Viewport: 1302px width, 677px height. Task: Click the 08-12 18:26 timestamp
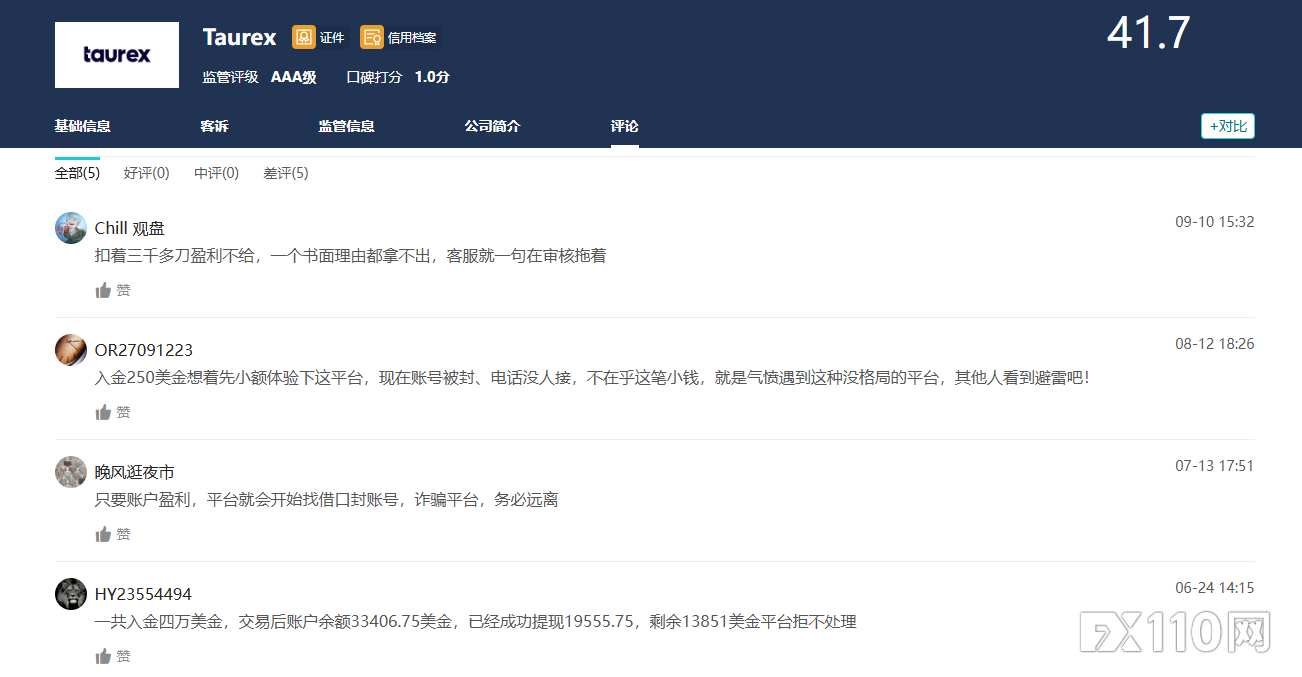(x=1214, y=344)
